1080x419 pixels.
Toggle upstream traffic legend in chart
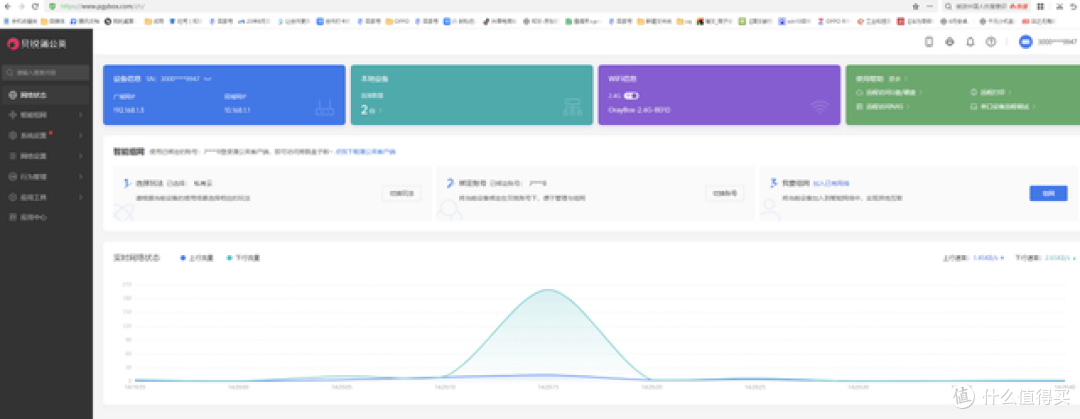click(x=197, y=258)
